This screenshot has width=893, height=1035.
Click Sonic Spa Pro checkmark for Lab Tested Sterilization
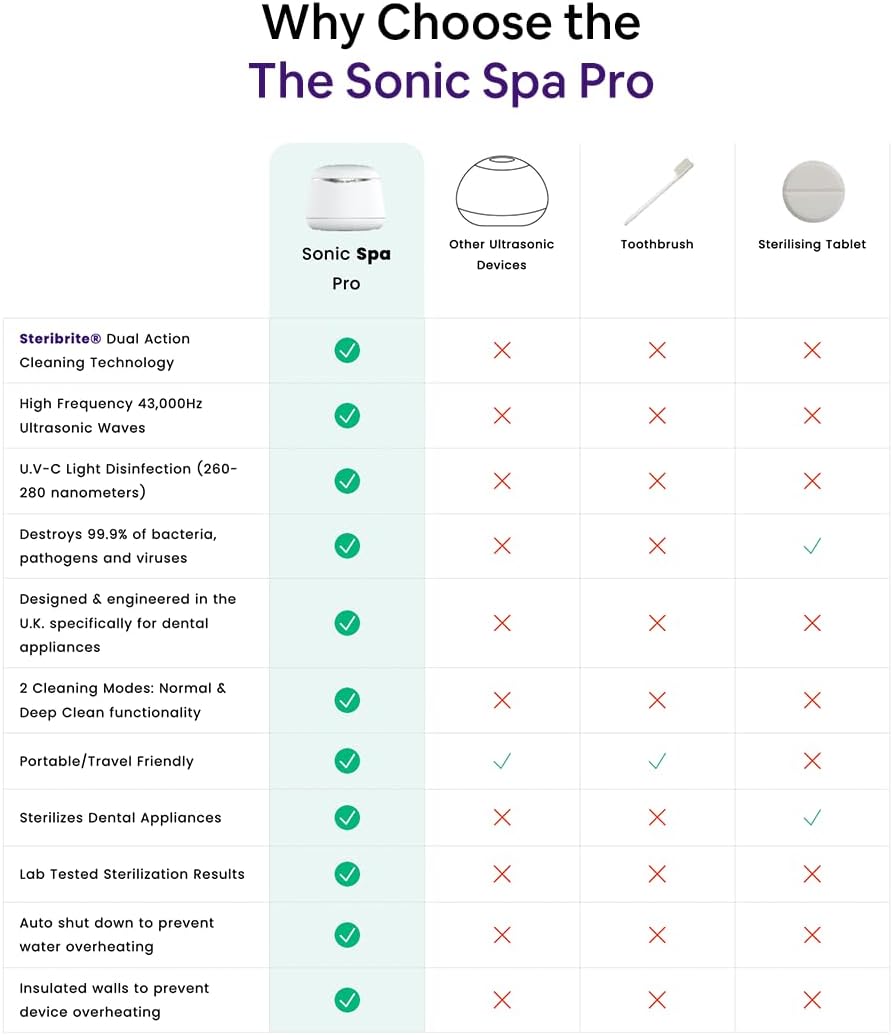(347, 874)
